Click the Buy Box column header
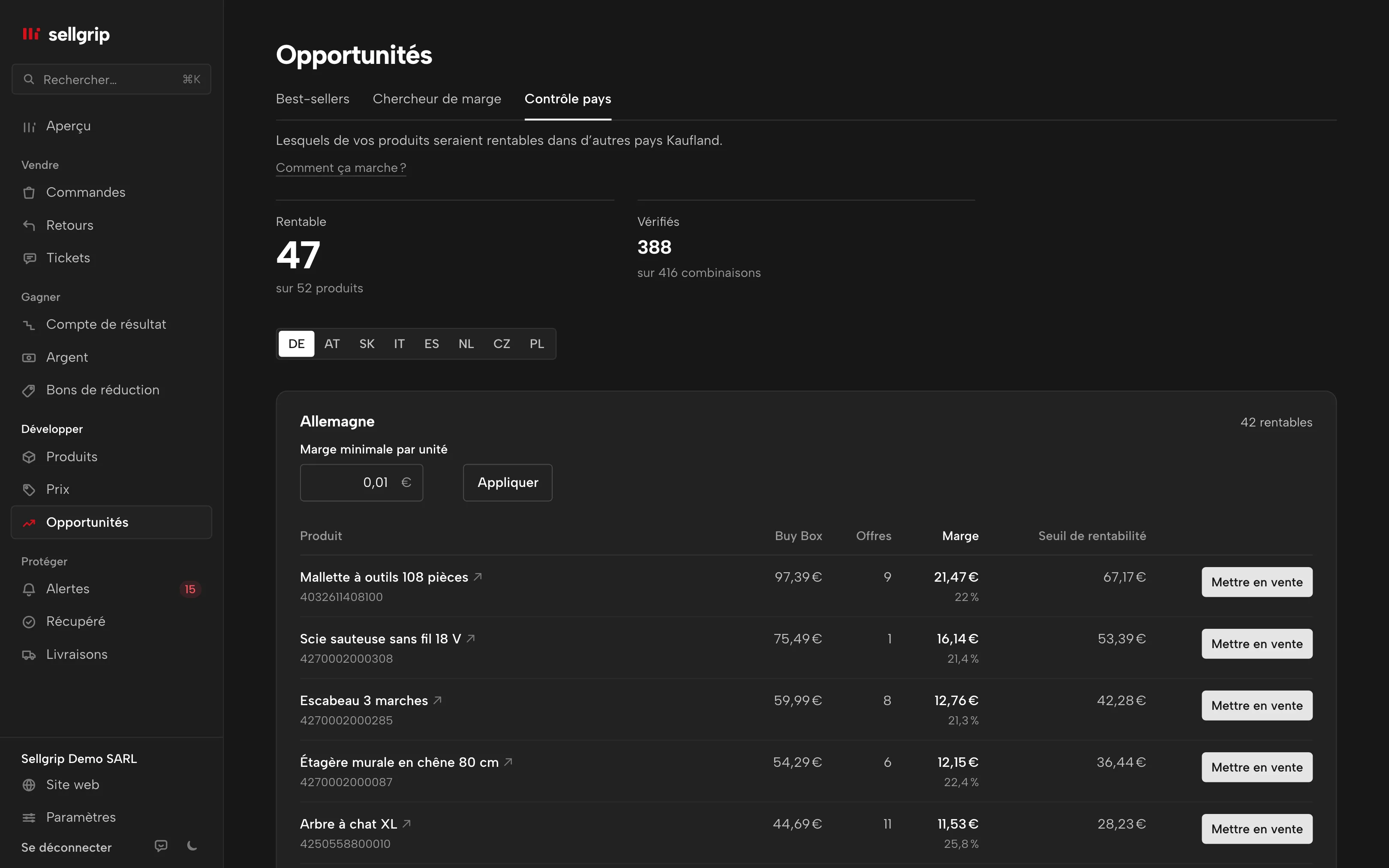1389x868 pixels. pyautogui.click(x=798, y=536)
